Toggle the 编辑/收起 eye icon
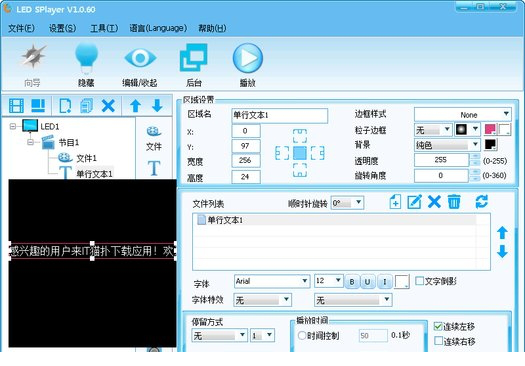 140,58
